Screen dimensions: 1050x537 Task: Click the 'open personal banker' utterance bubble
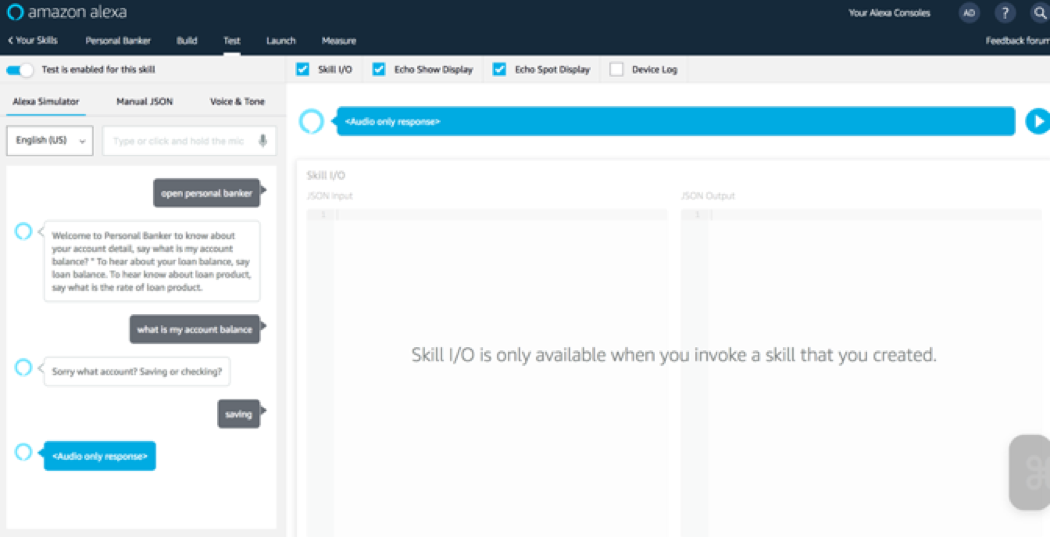pyautogui.click(x=207, y=193)
